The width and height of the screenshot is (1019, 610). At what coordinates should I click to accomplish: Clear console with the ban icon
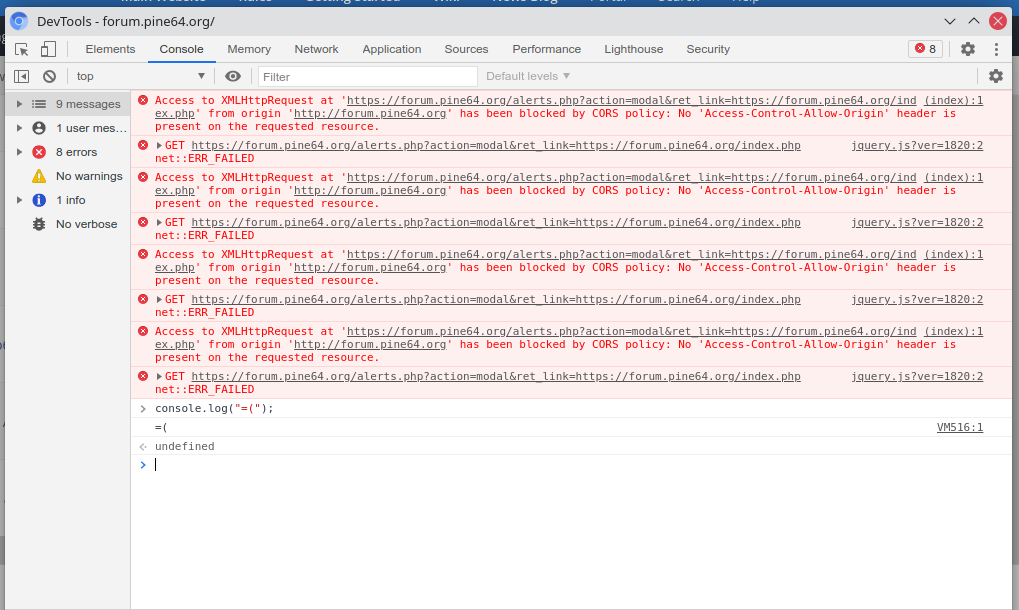coord(49,76)
